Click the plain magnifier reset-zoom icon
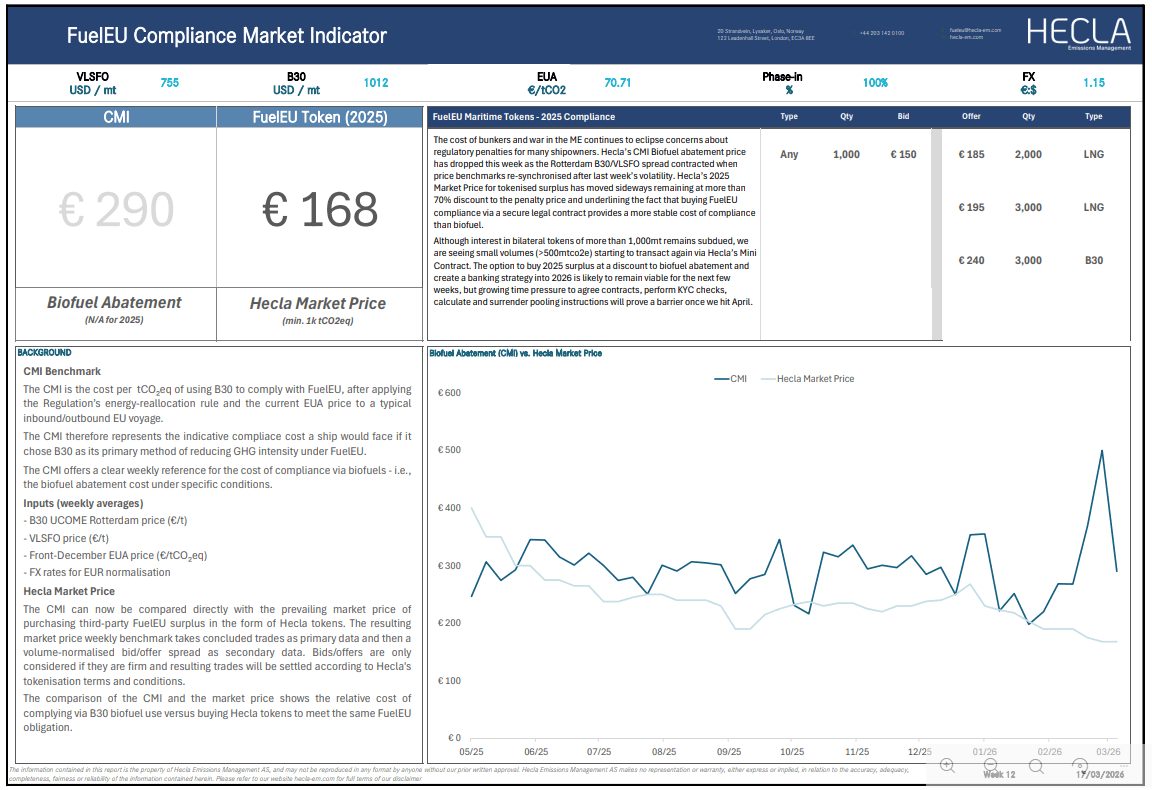This screenshot has width=1152, height=790. click(1036, 766)
